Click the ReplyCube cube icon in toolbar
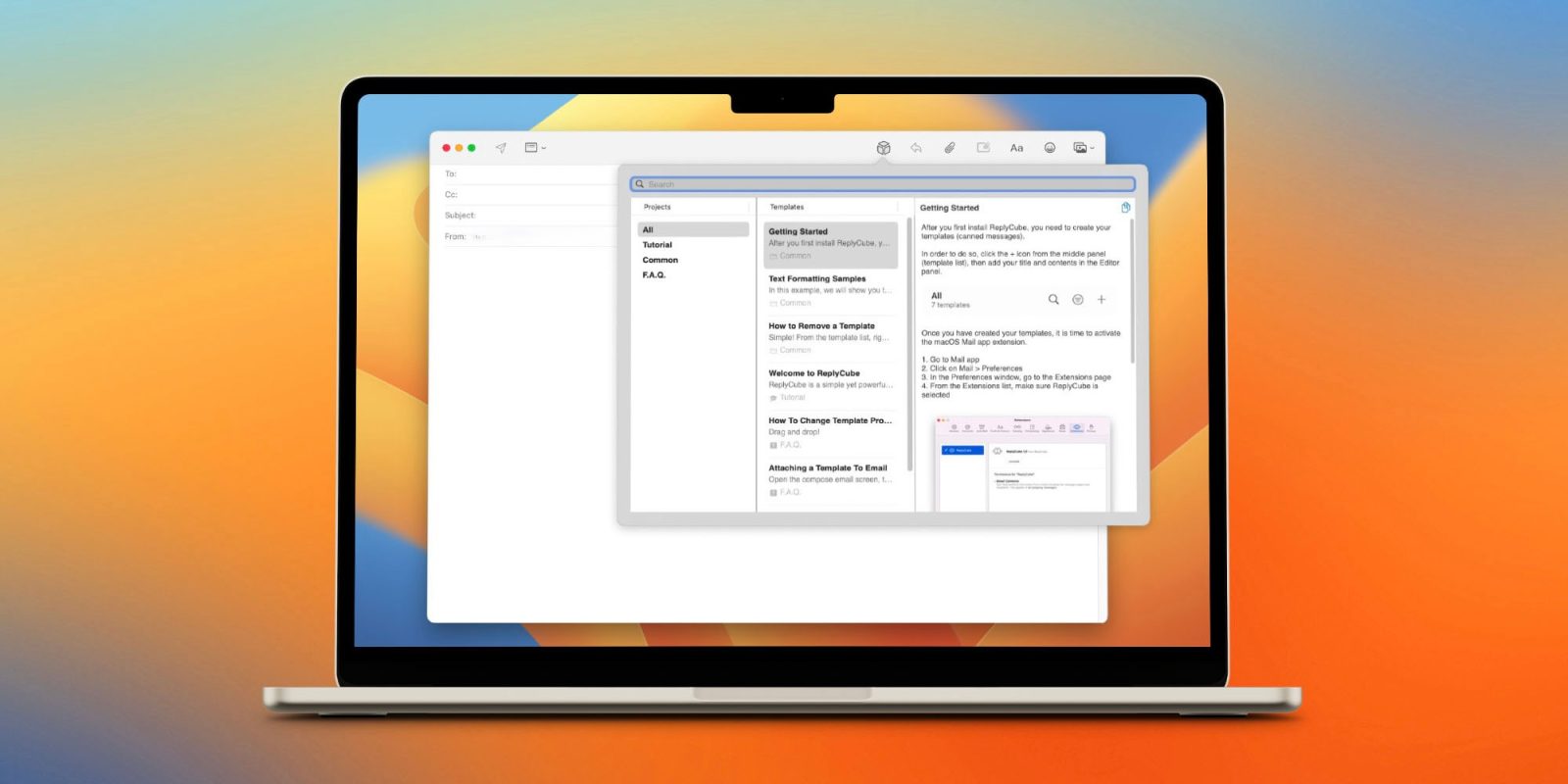Image resolution: width=1568 pixels, height=784 pixels. coord(883,148)
